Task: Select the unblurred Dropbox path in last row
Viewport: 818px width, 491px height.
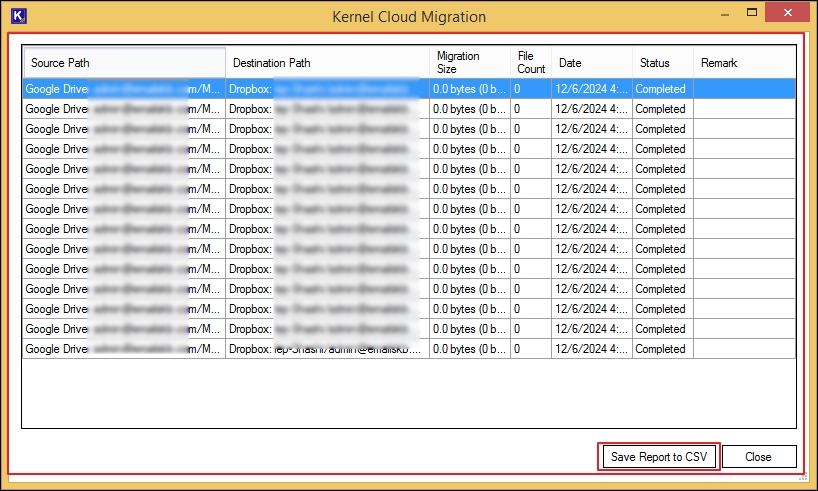Action: [x=328, y=349]
